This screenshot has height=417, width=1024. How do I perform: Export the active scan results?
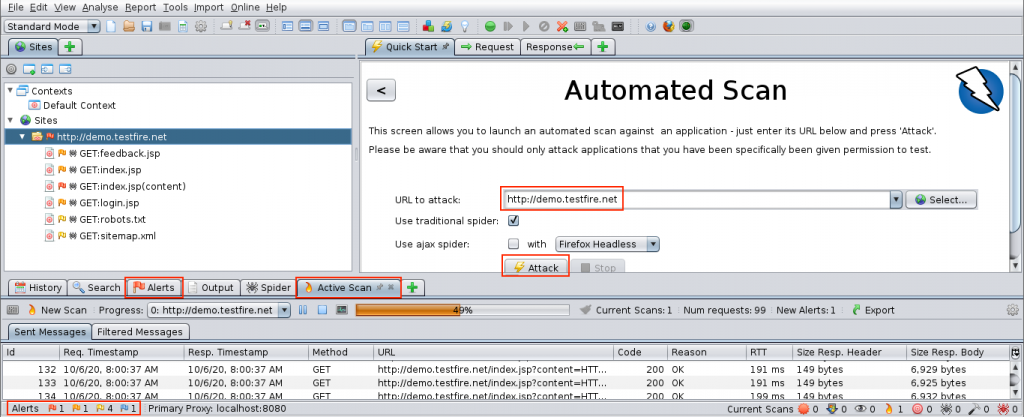pos(873,310)
